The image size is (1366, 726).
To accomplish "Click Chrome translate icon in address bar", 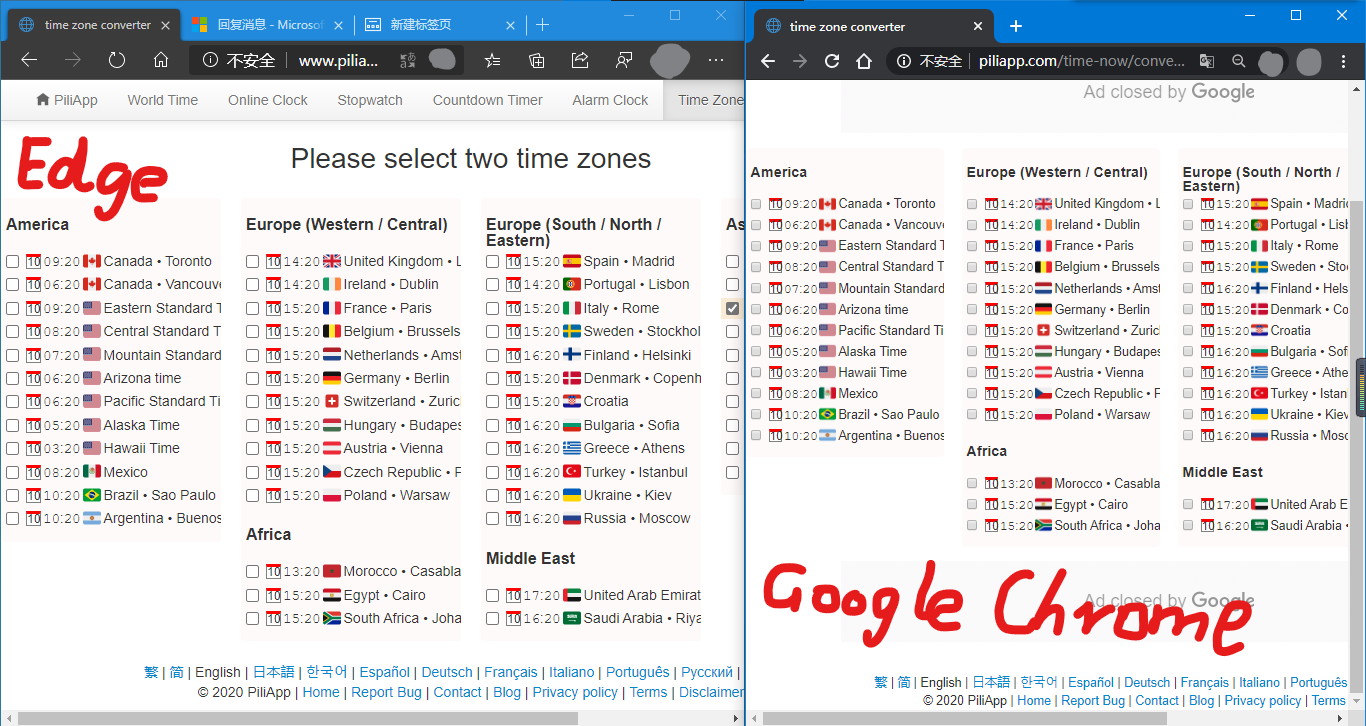I will point(1207,61).
